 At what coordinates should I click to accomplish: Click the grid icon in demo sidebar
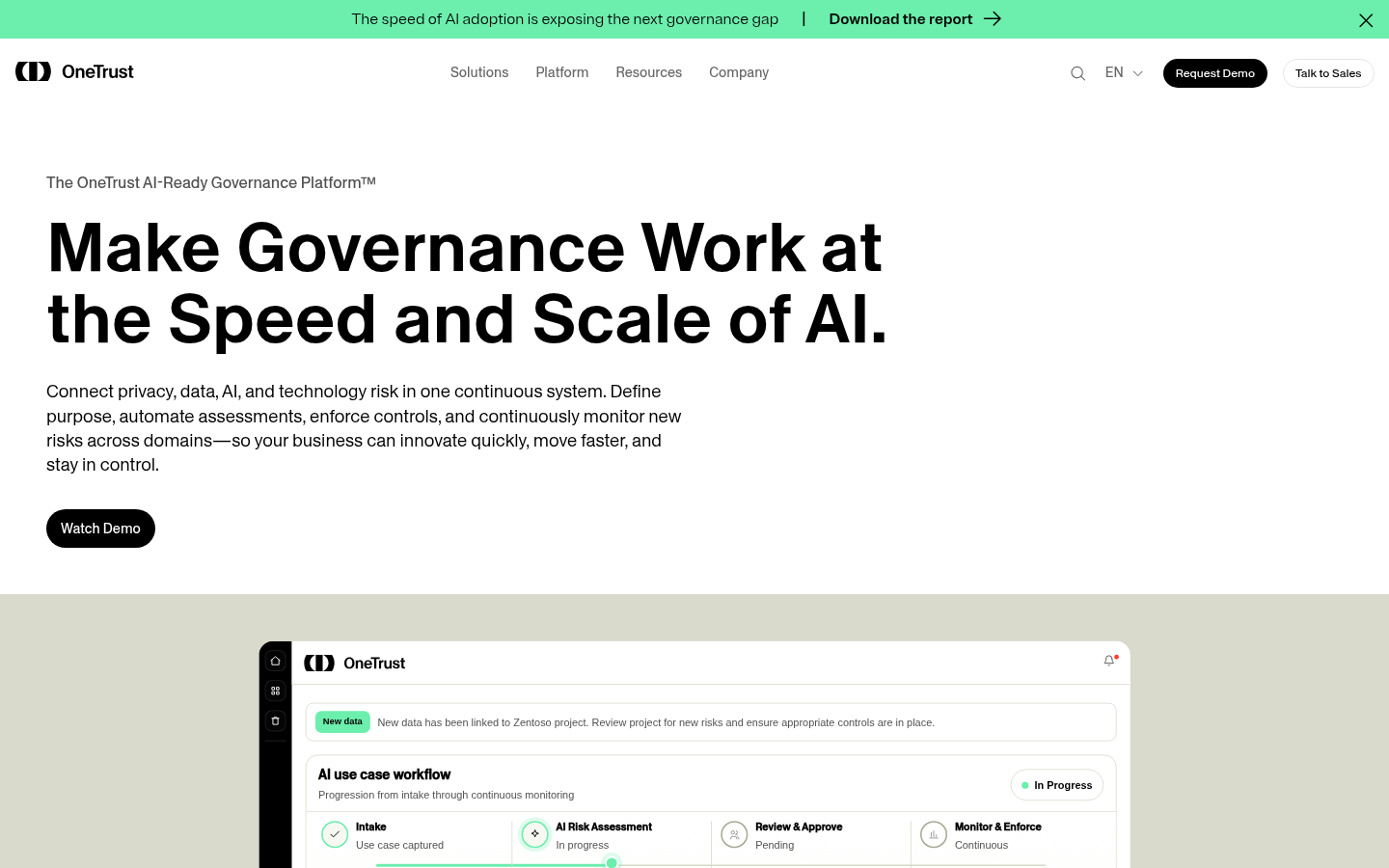(x=275, y=691)
